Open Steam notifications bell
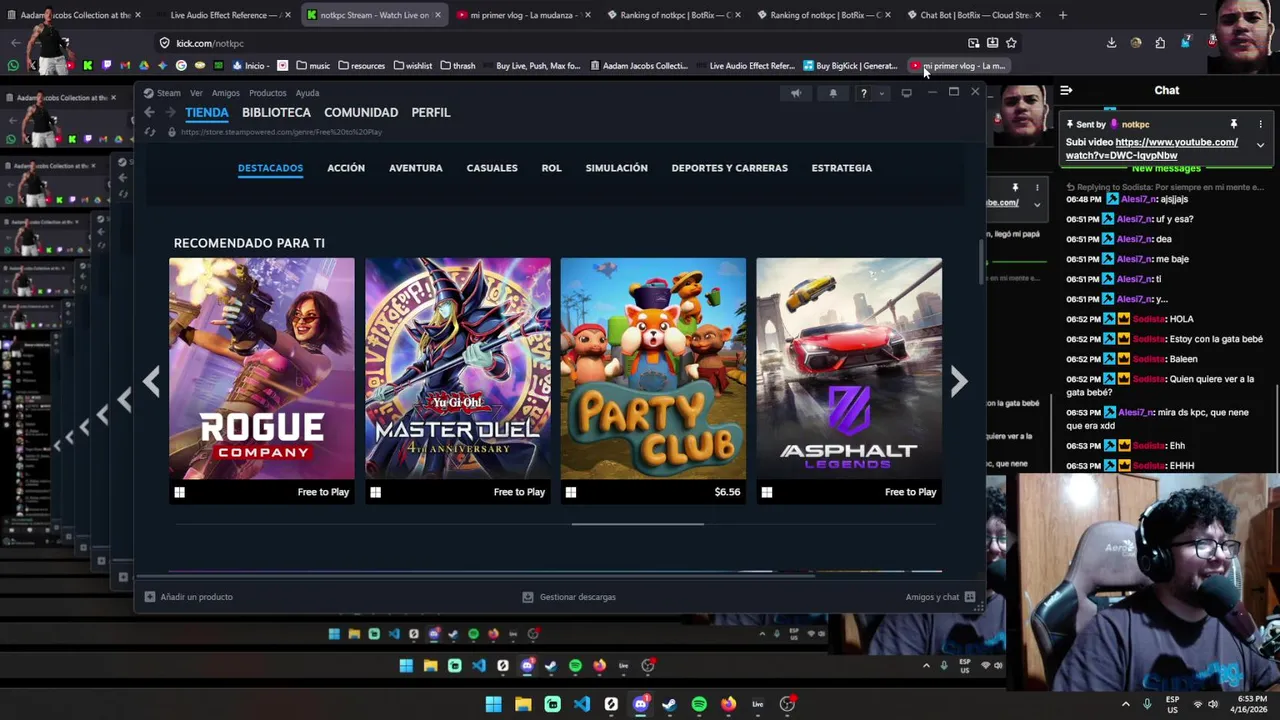 coord(833,93)
